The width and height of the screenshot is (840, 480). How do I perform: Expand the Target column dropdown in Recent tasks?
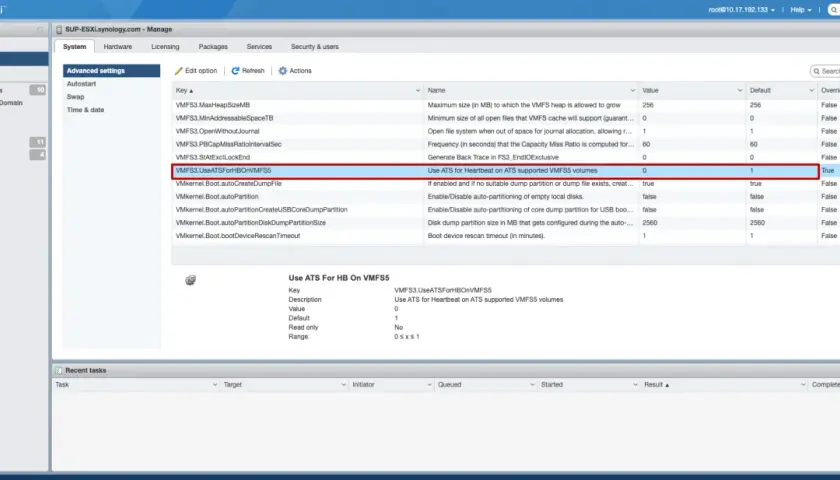click(x=343, y=385)
